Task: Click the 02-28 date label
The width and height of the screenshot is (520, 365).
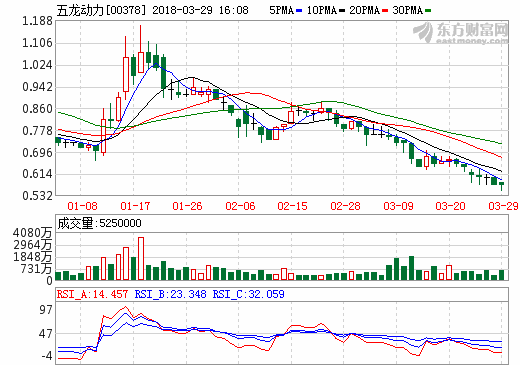Action: 345,206
